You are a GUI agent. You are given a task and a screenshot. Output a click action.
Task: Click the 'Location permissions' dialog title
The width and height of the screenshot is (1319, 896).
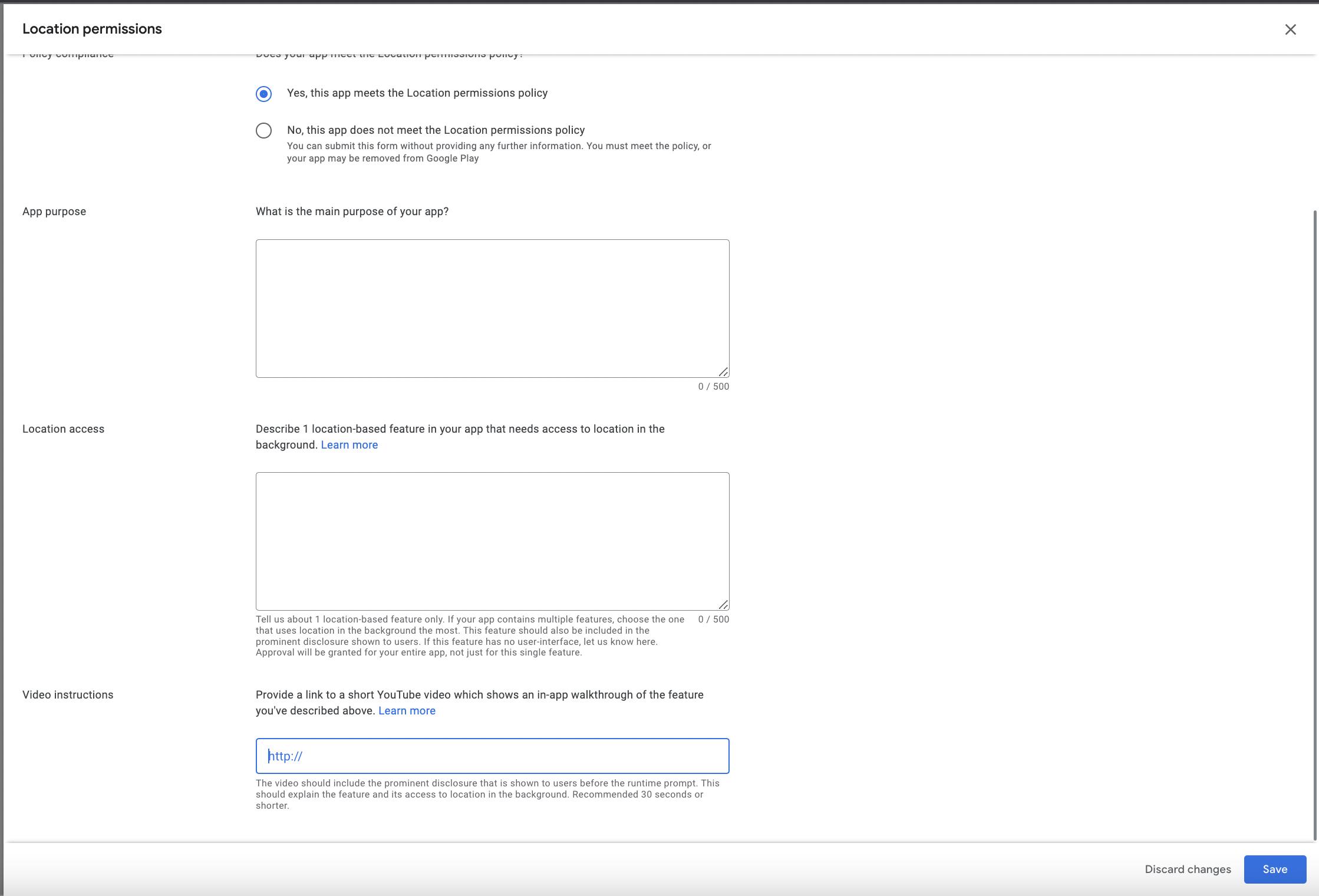(92, 29)
